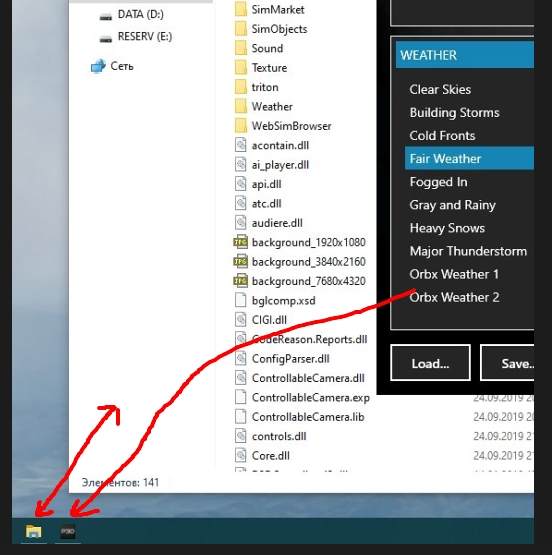Open the Texture folder

tap(269, 68)
